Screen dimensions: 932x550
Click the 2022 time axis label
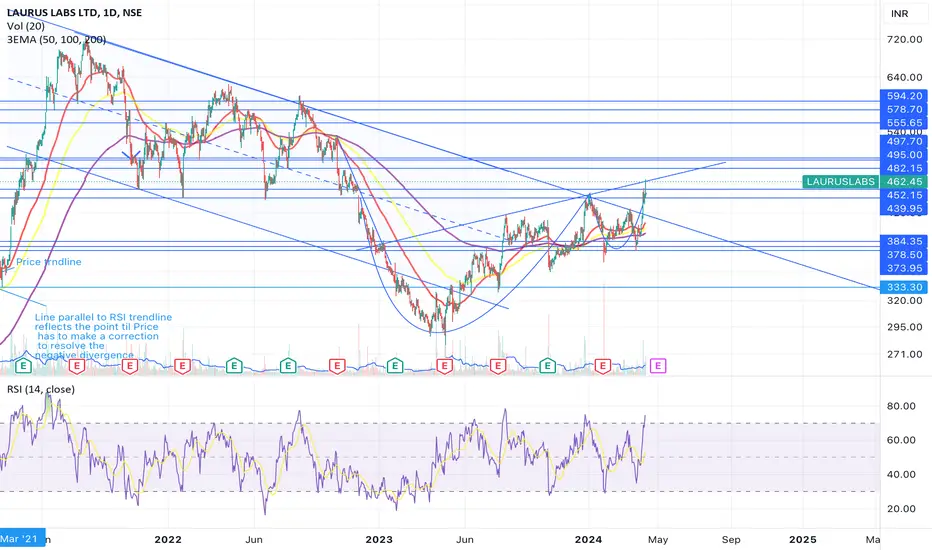(168, 539)
